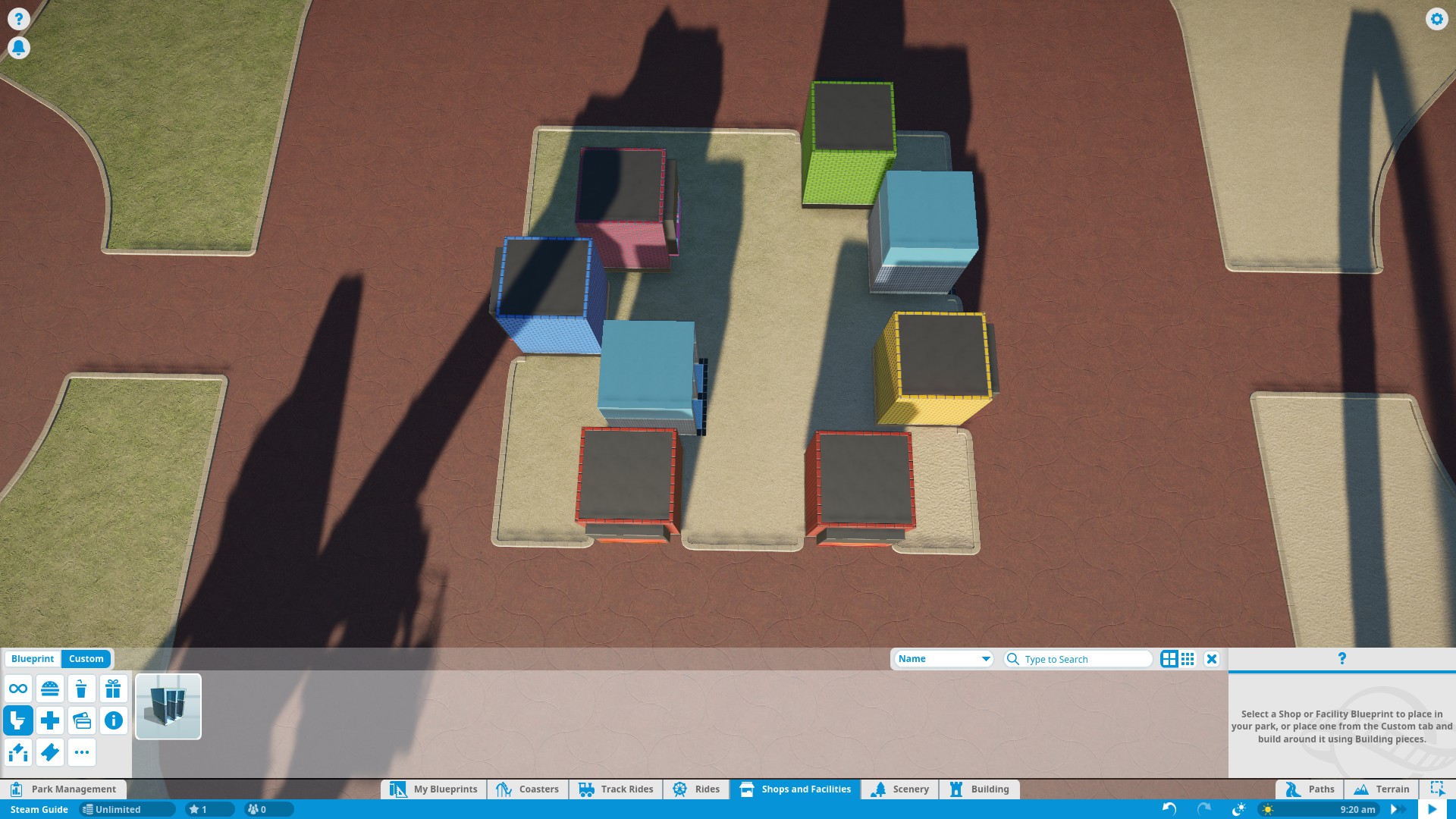Click the toilet building thumbnail
1456x819 pixels.
pyautogui.click(x=168, y=706)
